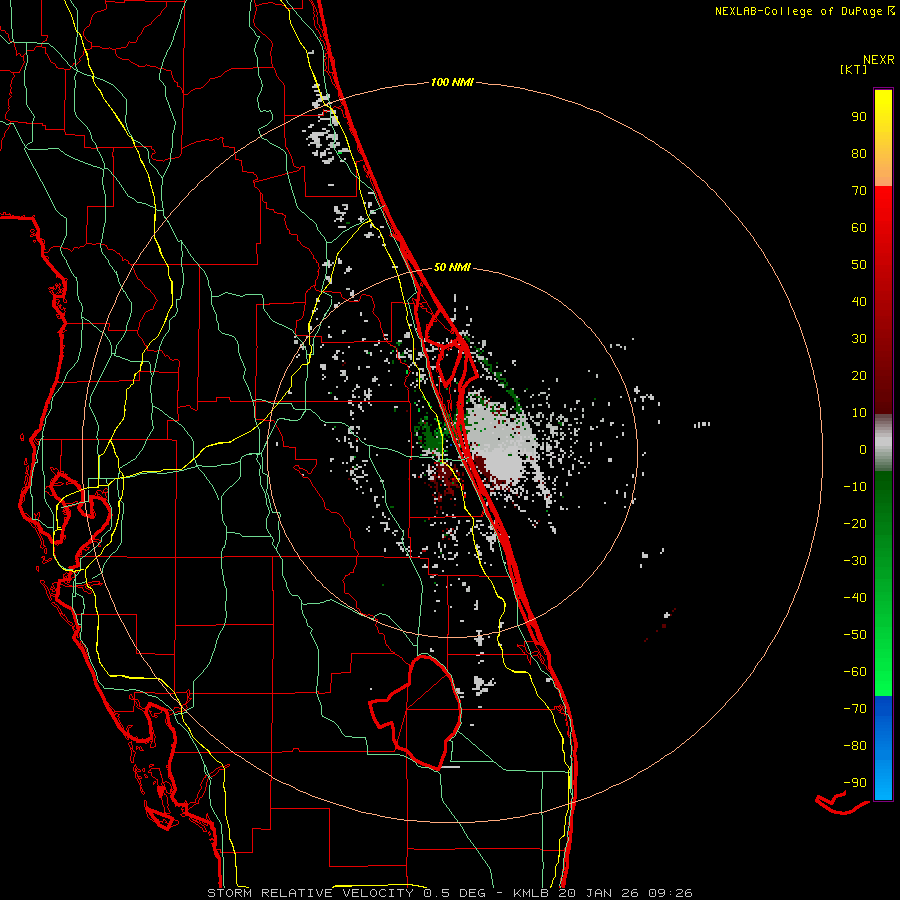Click the KMLB station identifier in caption
The height and width of the screenshot is (900, 900).
[x=531, y=893]
